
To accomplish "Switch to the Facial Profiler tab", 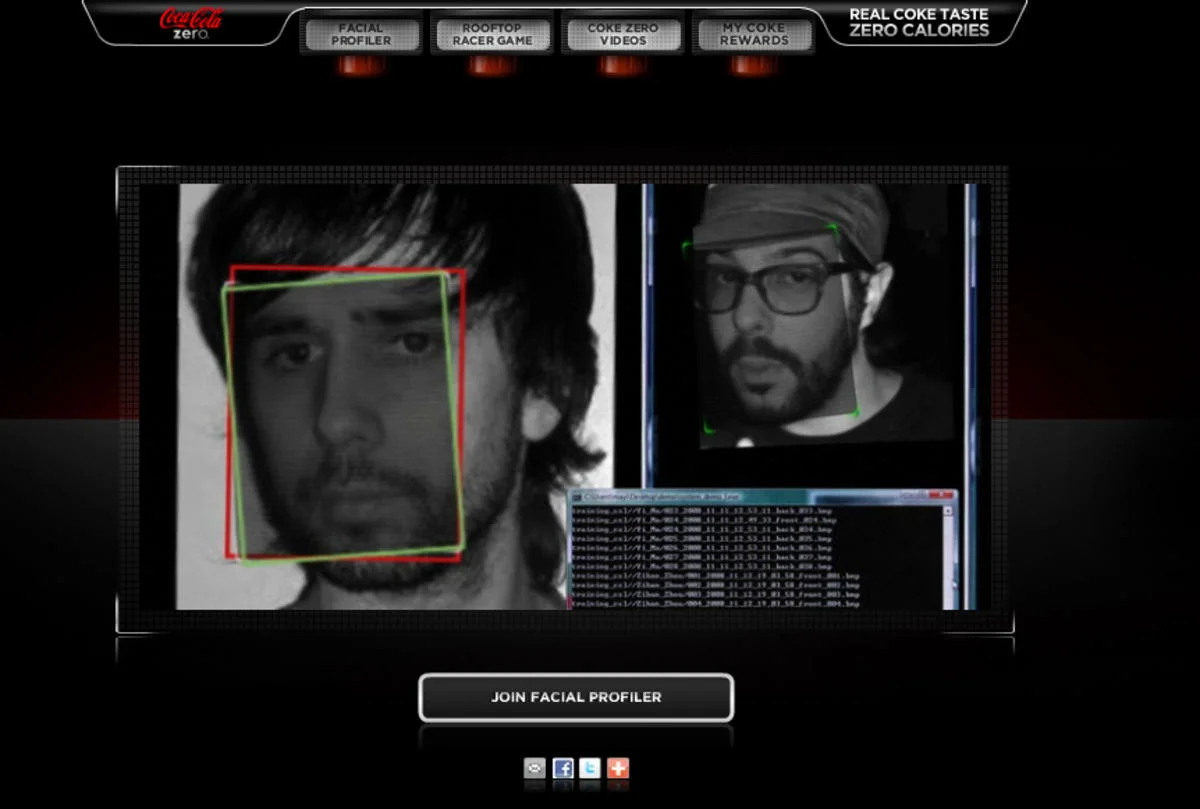I will [x=362, y=34].
